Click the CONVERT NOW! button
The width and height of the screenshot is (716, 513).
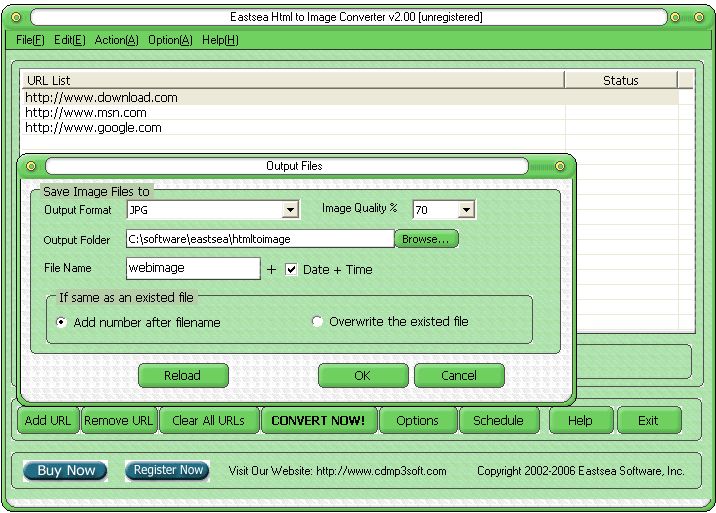tap(319, 420)
